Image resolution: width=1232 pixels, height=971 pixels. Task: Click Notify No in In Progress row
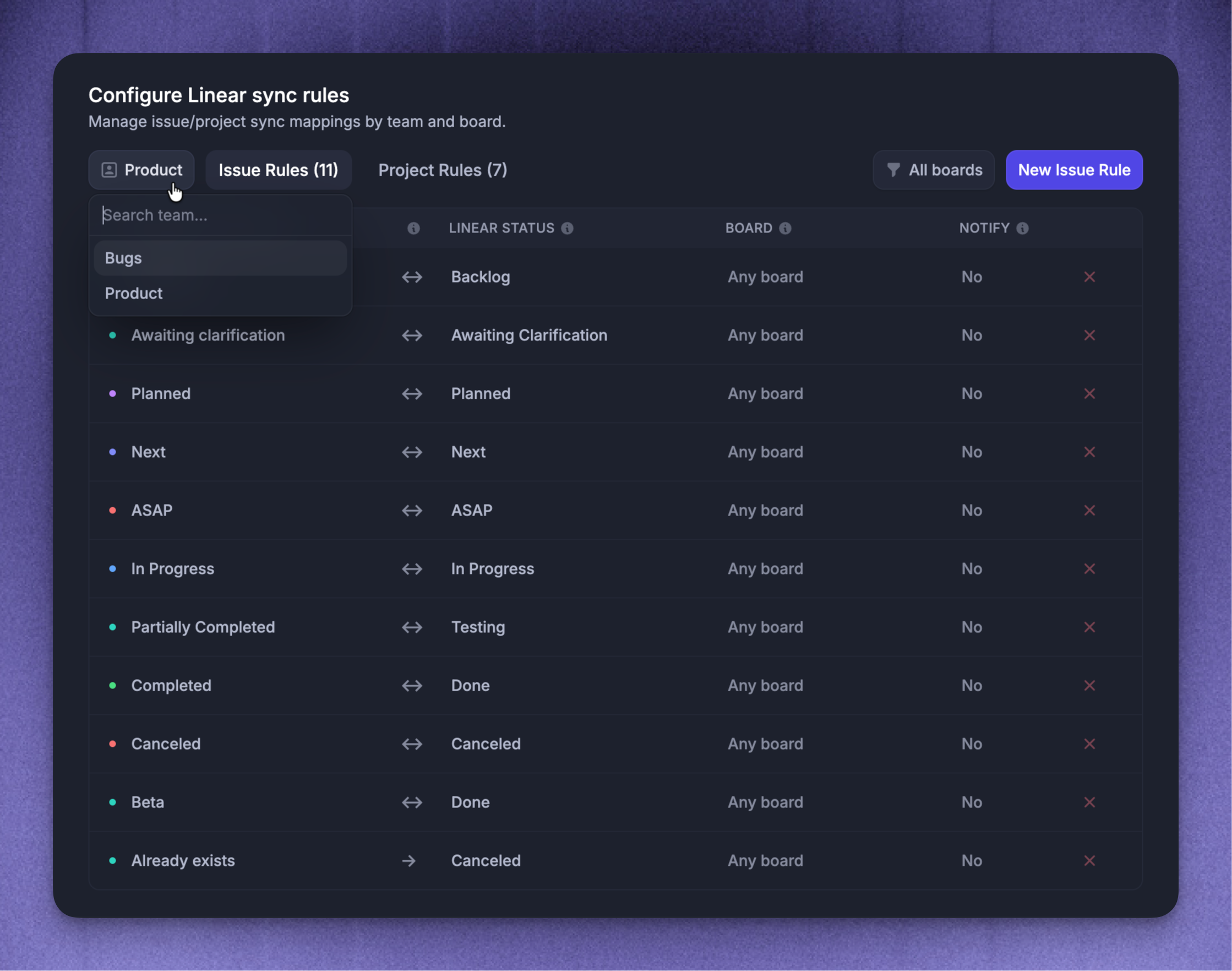tap(972, 568)
